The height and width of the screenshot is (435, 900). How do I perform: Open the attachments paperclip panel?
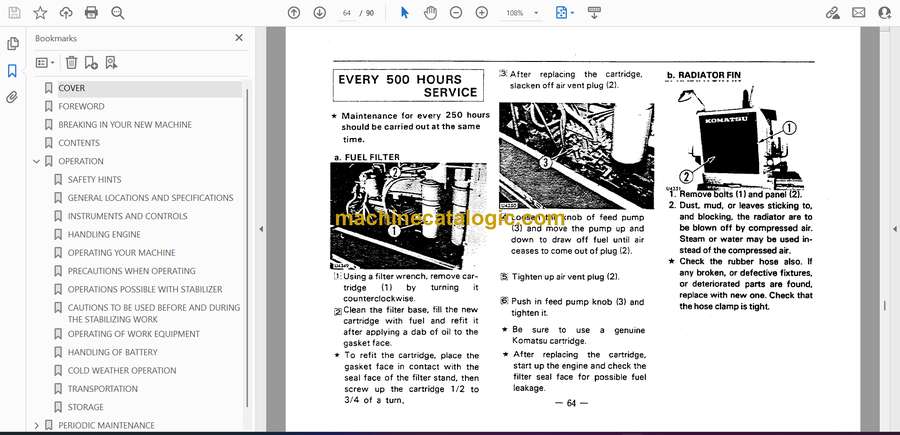[12, 97]
